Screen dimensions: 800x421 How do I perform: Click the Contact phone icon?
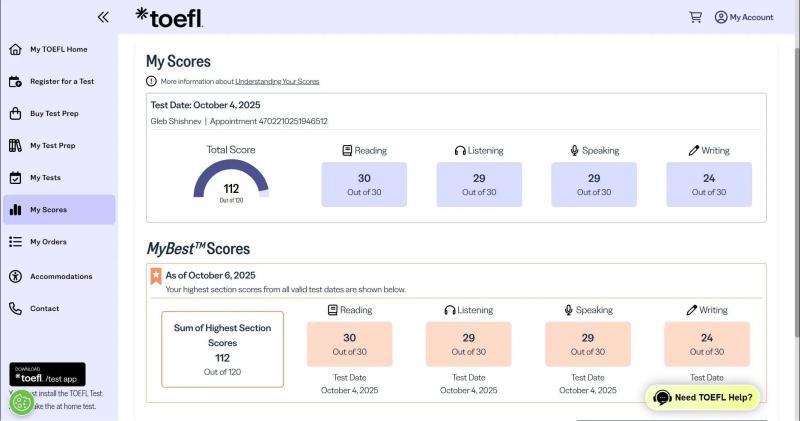tap(15, 309)
